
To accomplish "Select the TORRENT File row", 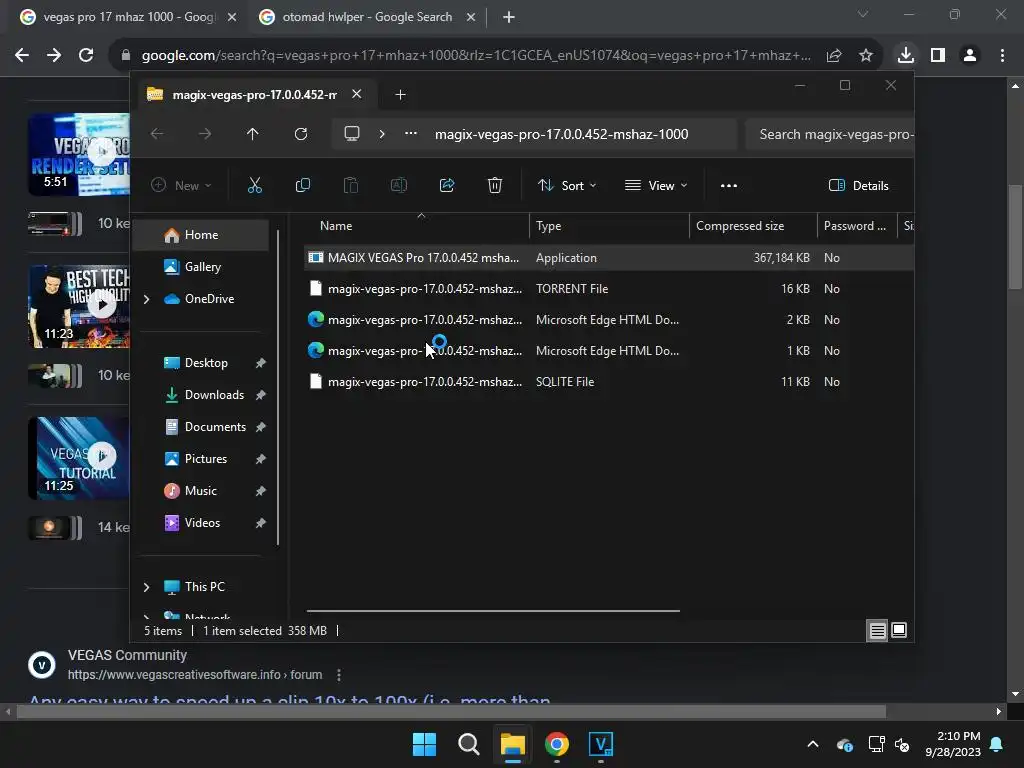I will tap(609, 289).
